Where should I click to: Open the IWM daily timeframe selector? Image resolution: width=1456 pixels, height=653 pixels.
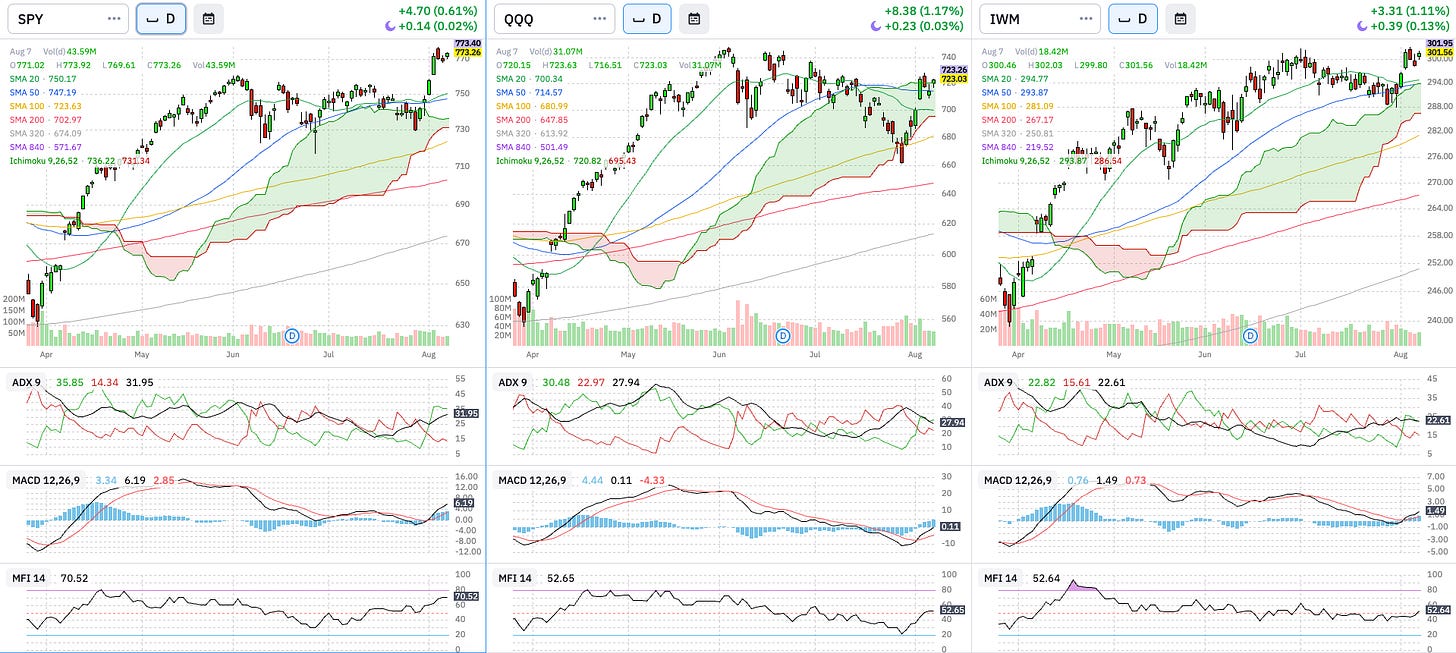coord(1134,18)
